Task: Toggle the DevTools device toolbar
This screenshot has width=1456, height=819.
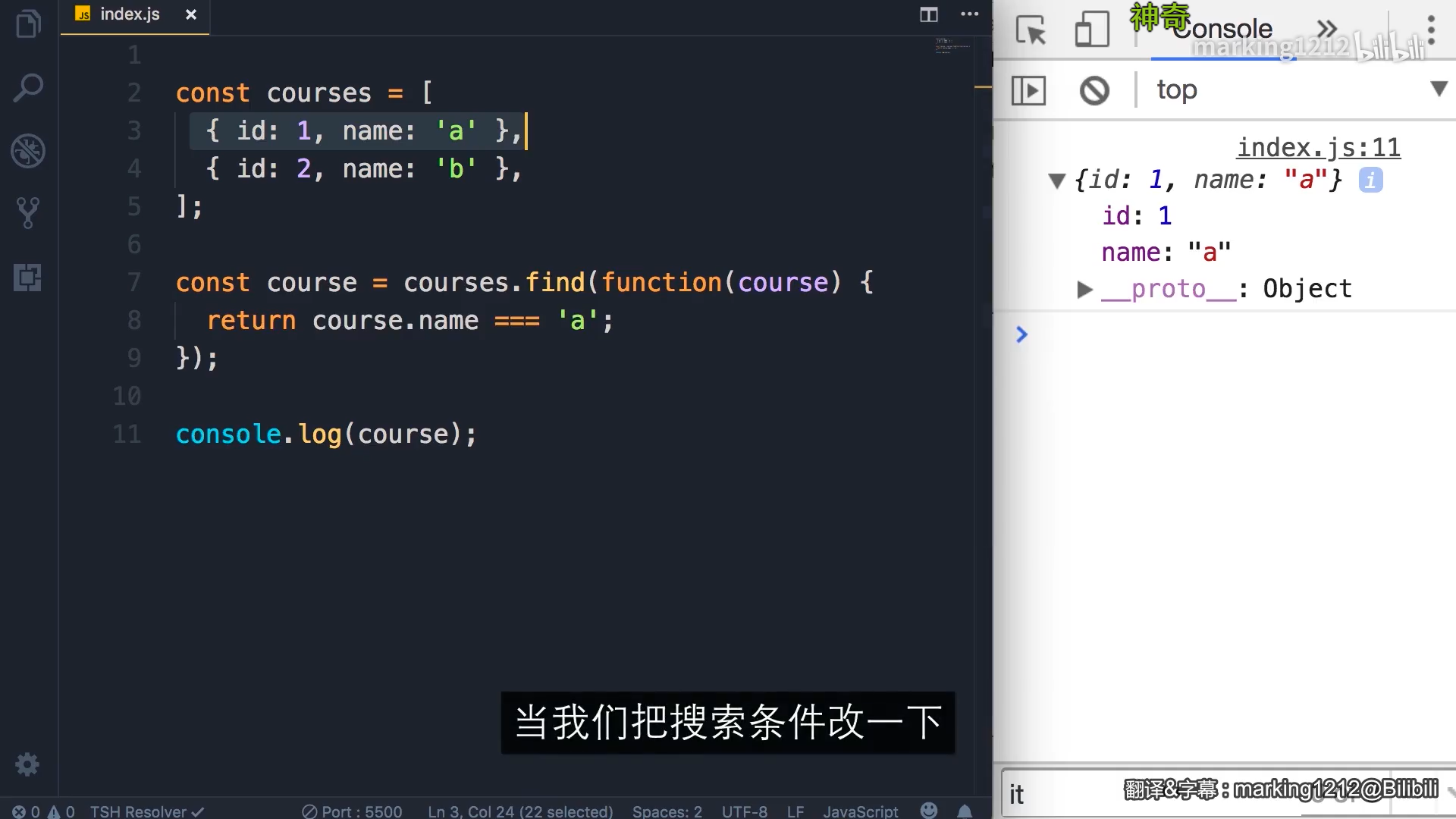Action: pyautogui.click(x=1092, y=30)
